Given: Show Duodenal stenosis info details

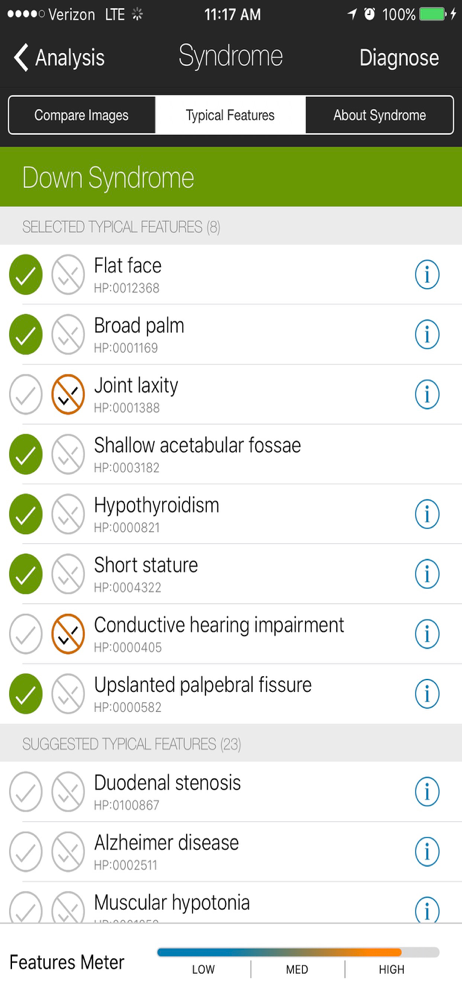Looking at the screenshot, I should (x=427, y=792).
